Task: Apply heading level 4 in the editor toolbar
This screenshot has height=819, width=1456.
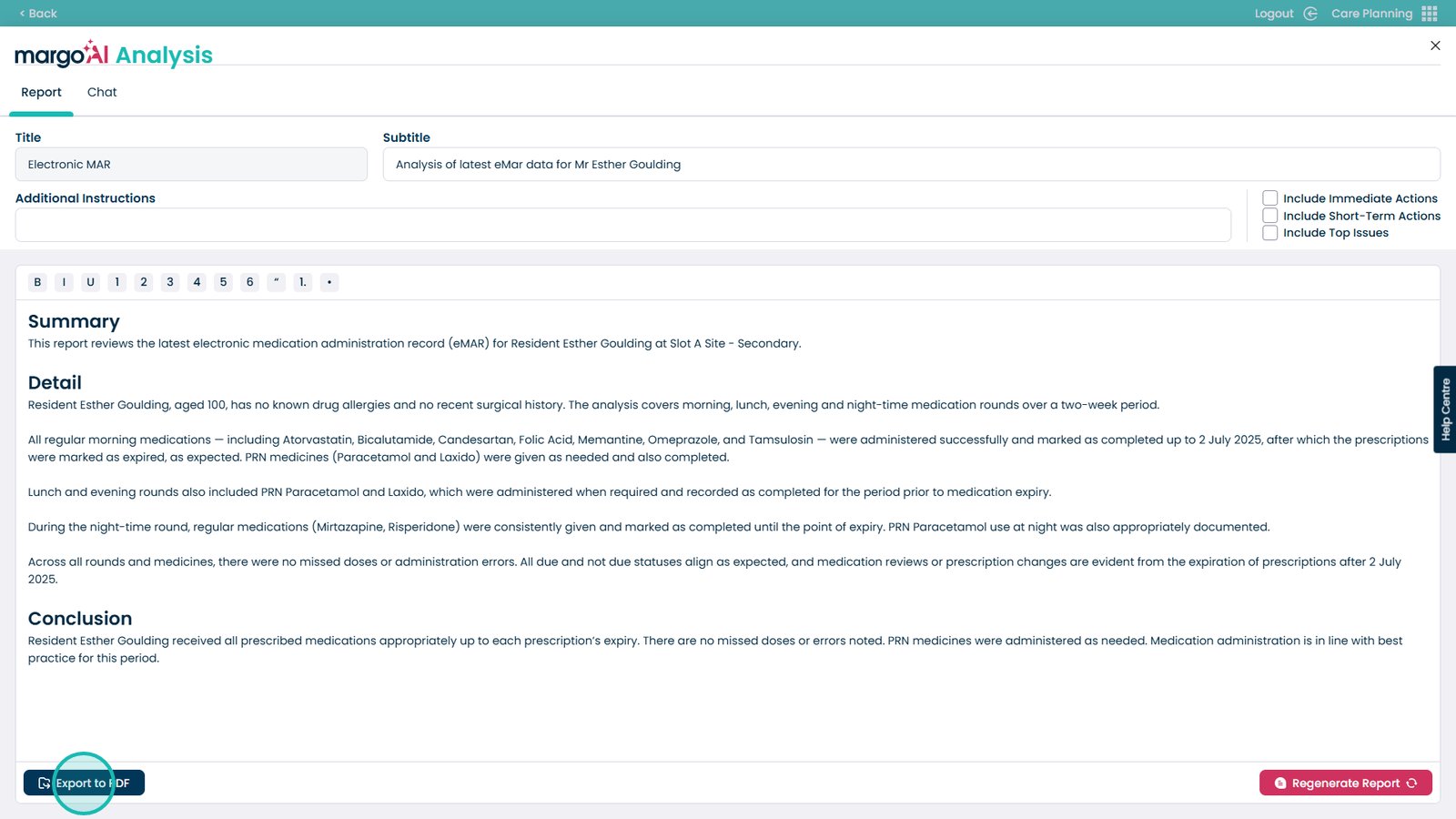Action: [x=197, y=282]
